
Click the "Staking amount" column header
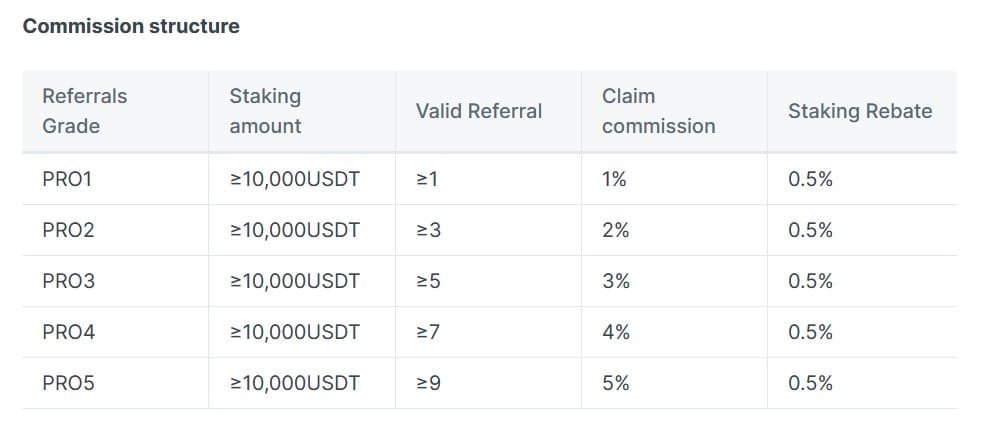(265, 111)
